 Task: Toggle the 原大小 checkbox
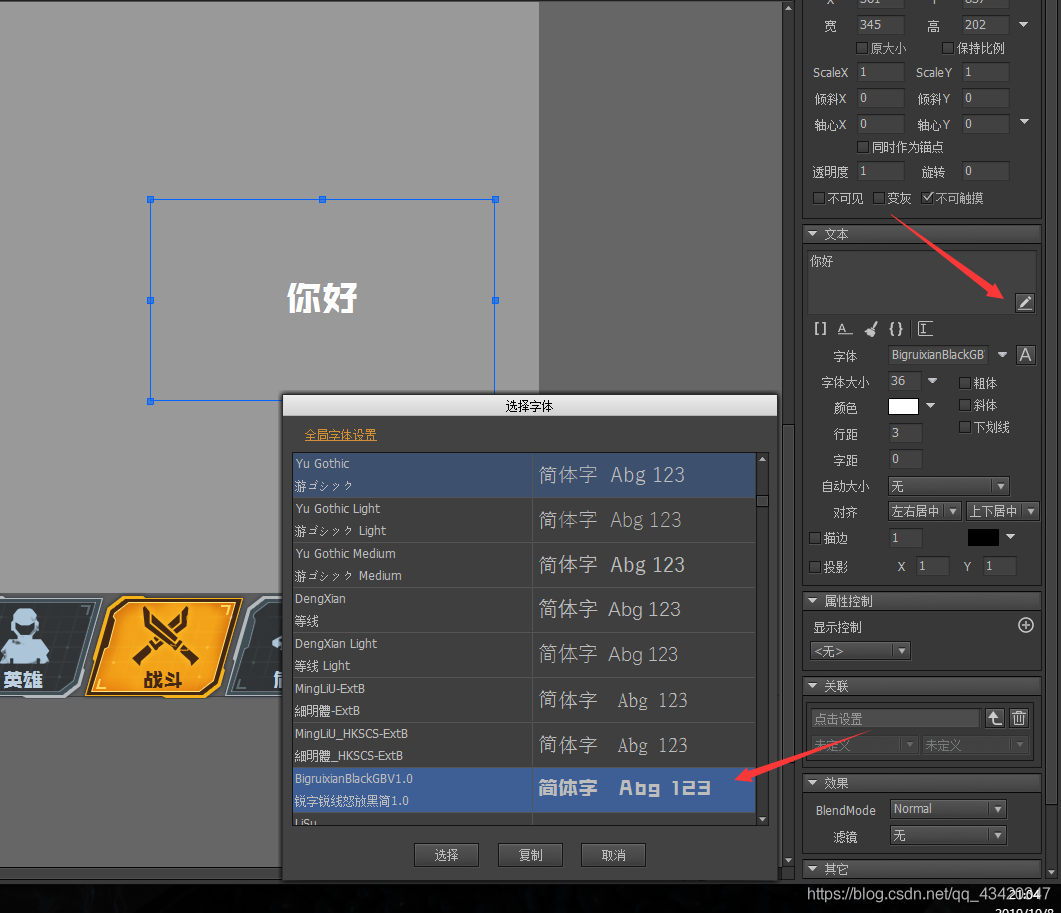[x=862, y=48]
